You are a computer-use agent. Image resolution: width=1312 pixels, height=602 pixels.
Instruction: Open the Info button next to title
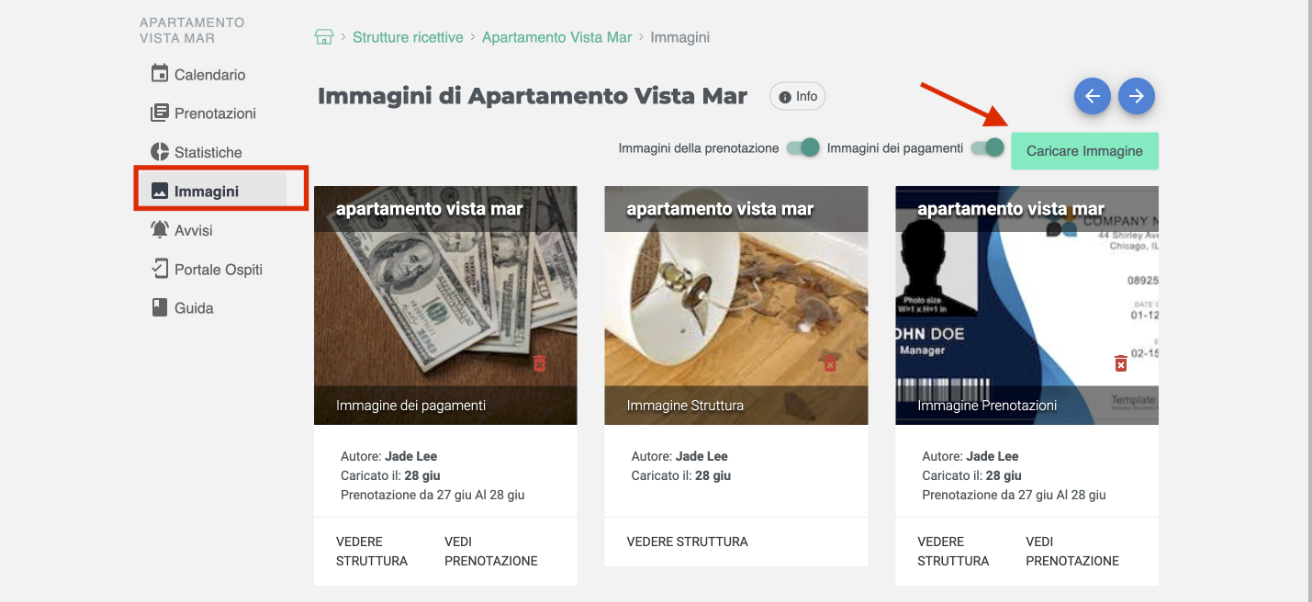tap(797, 97)
